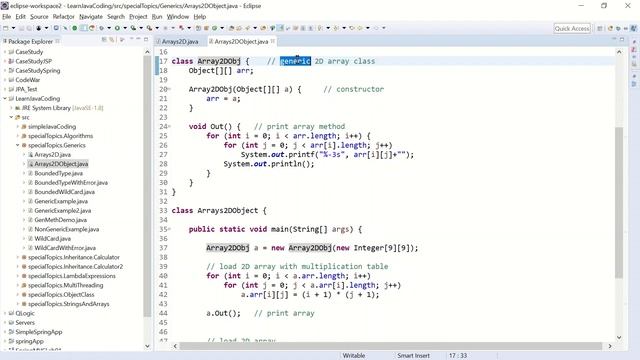Open the Debug configurations dropdown arrow

click(109, 28)
